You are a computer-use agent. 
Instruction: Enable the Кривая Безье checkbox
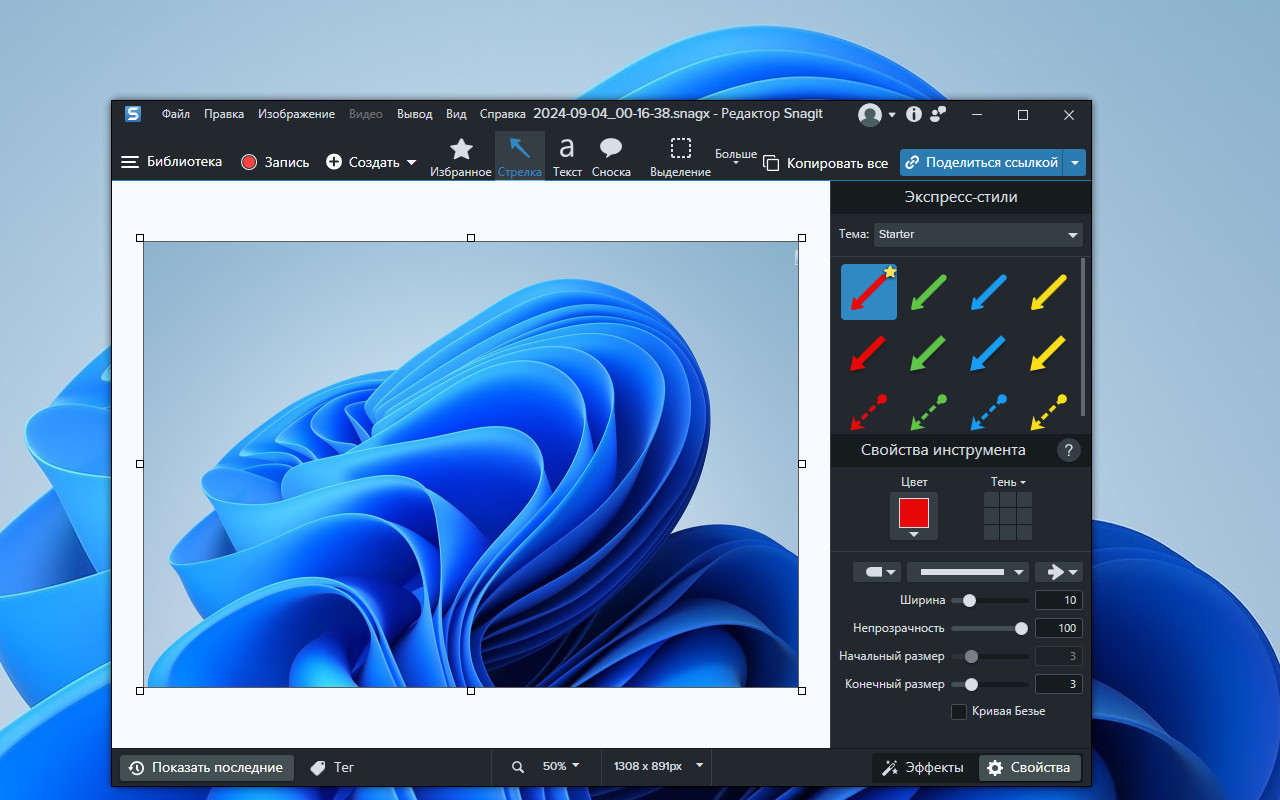pyautogui.click(x=959, y=711)
